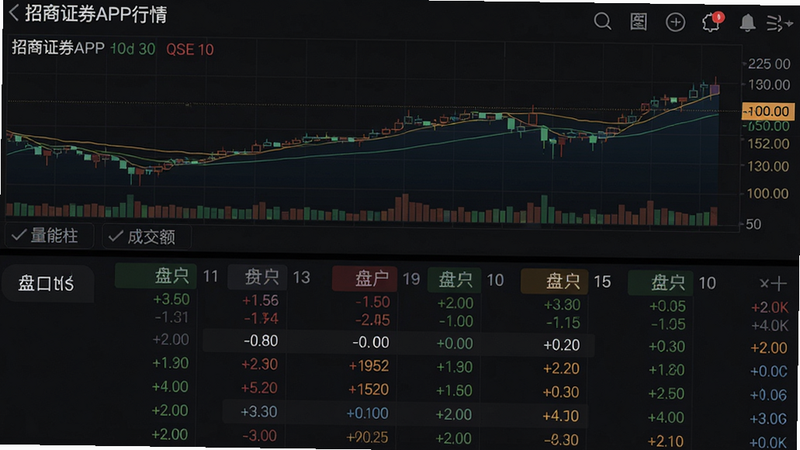Toggle the 成交额 checkbox
This screenshot has height=450, width=800.
pyautogui.click(x=147, y=237)
